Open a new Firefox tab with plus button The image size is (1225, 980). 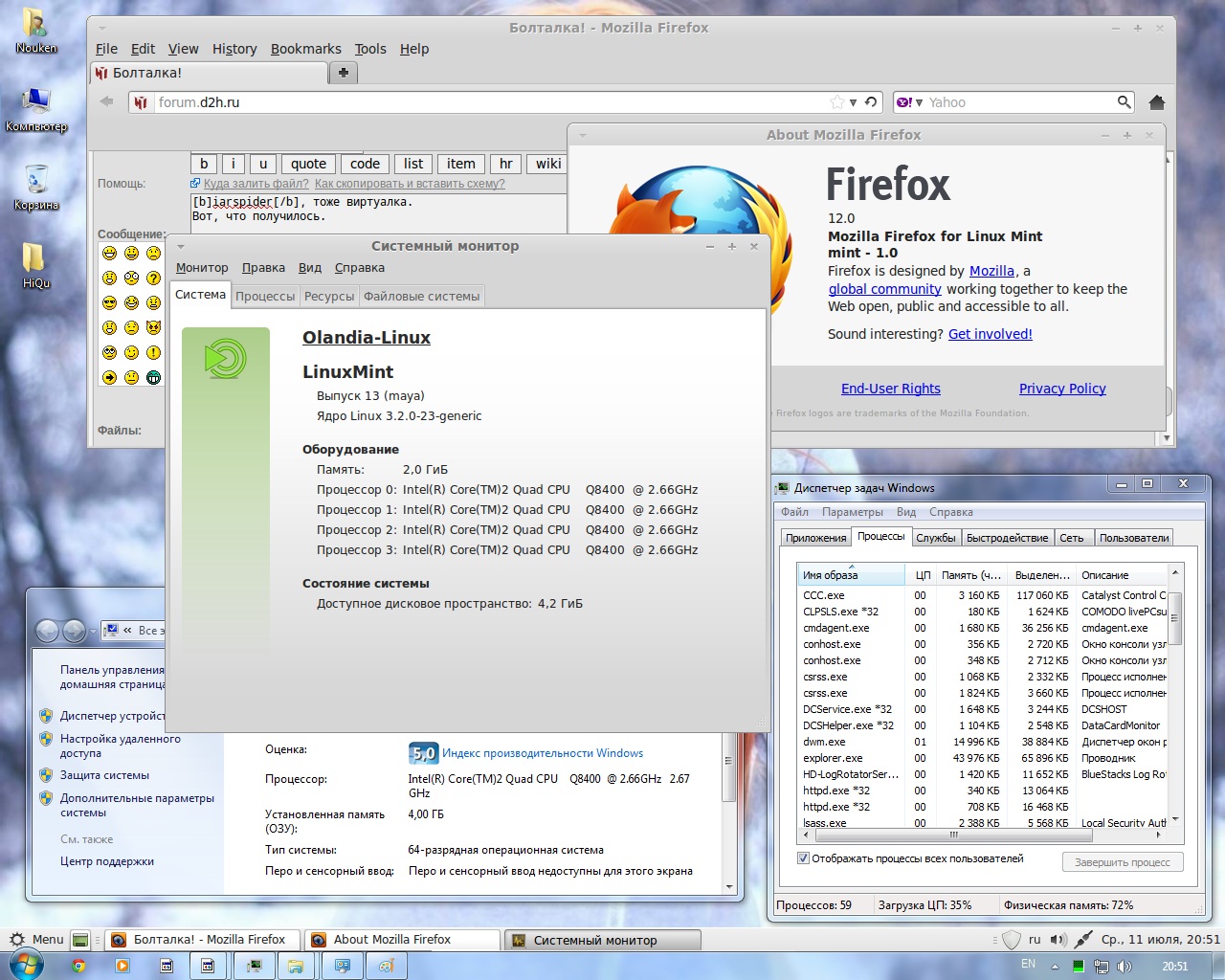[x=343, y=73]
